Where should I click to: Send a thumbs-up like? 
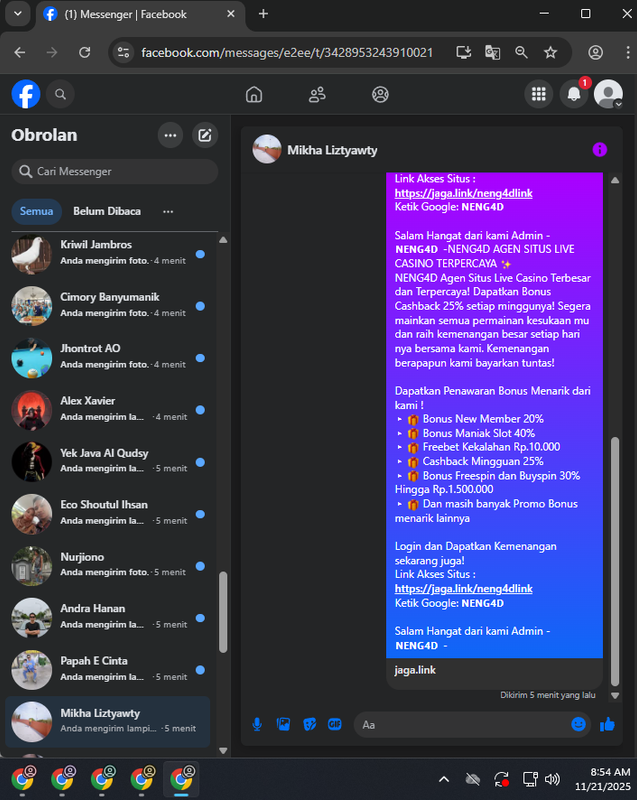[607, 724]
